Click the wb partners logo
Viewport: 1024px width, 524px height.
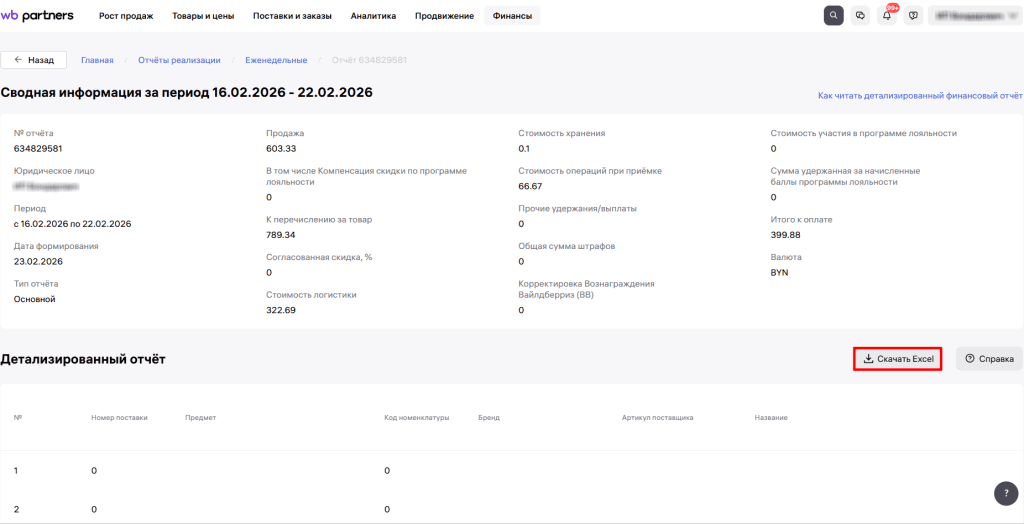click(37, 16)
